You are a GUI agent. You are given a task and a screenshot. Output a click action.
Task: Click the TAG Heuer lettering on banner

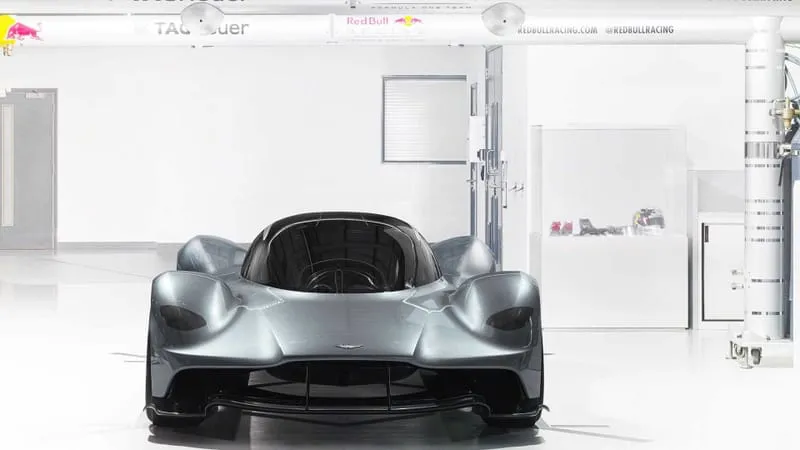coord(202,29)
